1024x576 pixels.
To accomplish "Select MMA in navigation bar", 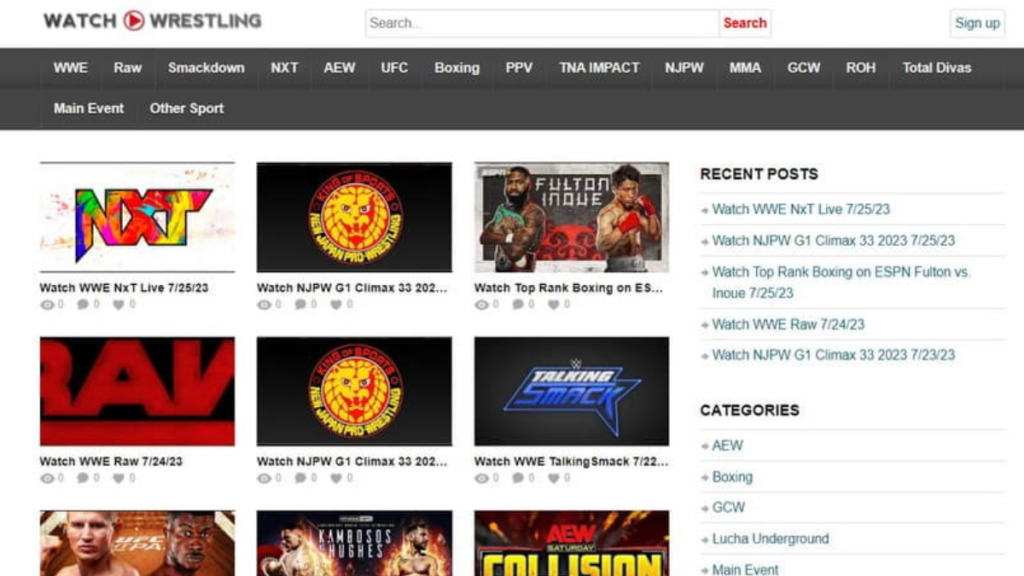I will [745, 68].
